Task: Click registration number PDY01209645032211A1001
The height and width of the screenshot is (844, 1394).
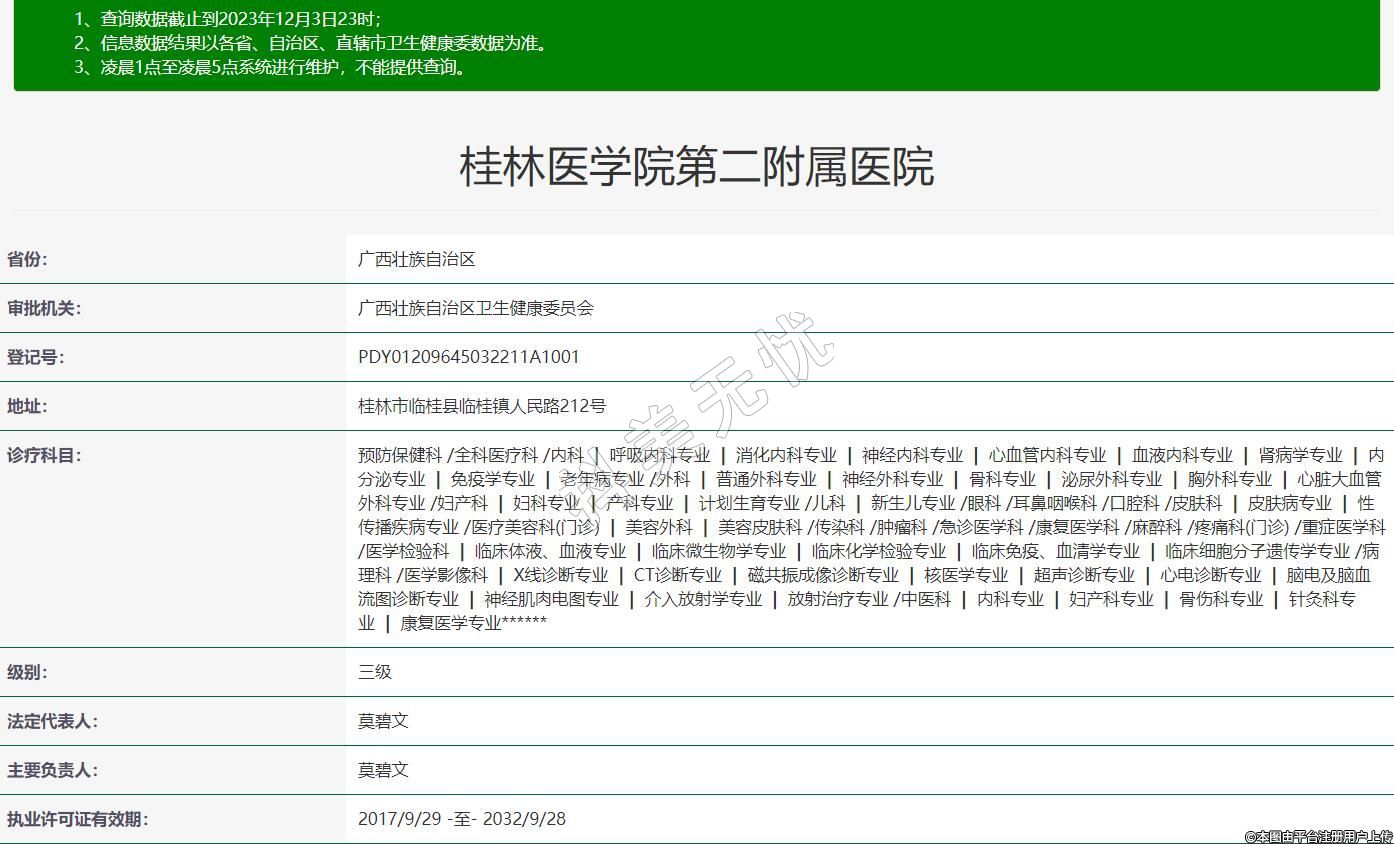Action: click(x=469, y=357)
